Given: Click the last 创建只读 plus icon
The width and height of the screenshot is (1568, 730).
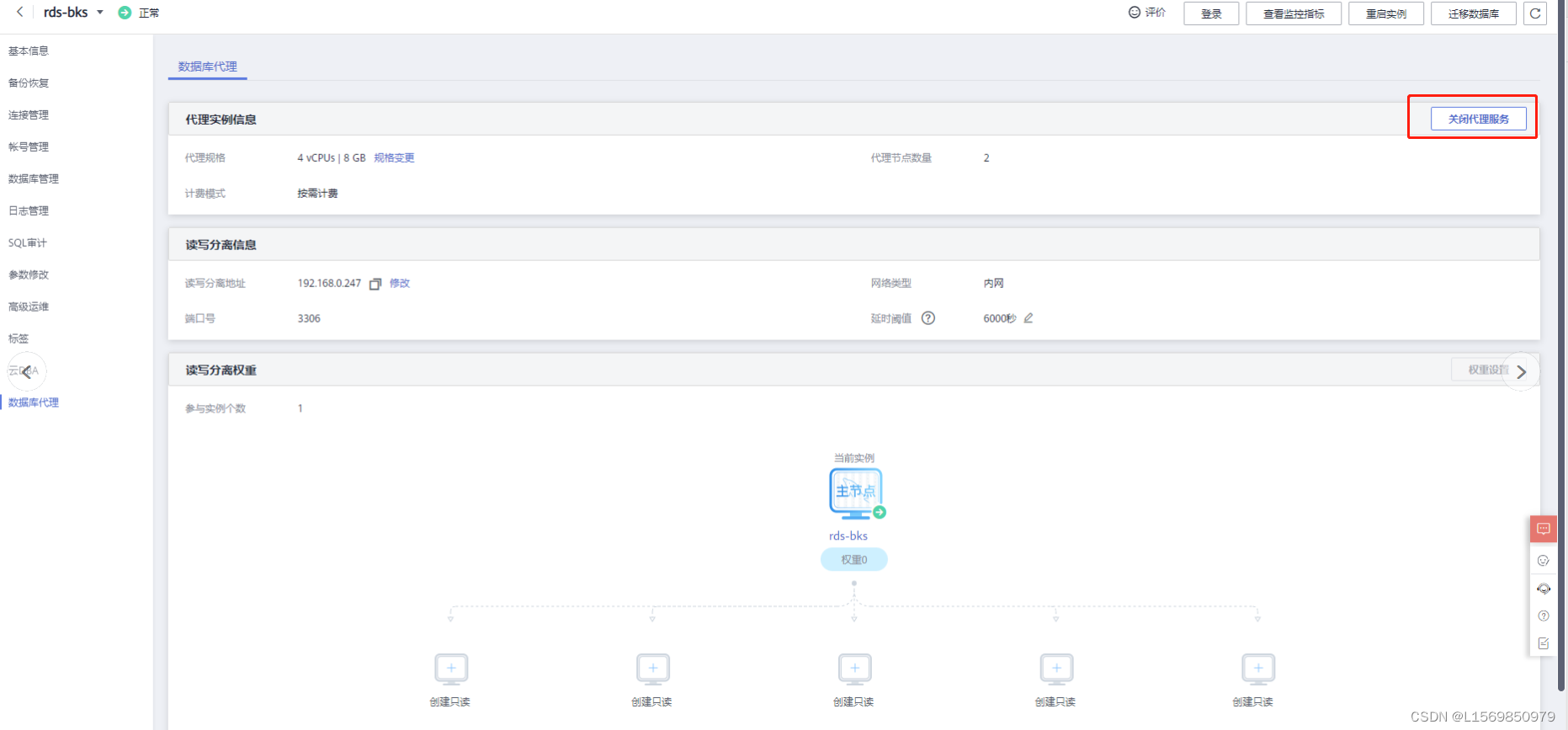Looking at the screenshot, I should pos(1257,669).
